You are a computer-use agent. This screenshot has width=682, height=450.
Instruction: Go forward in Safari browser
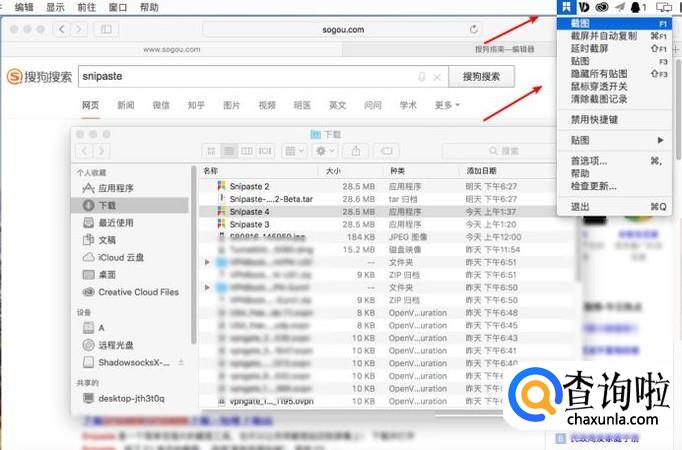tap(79, 30)
